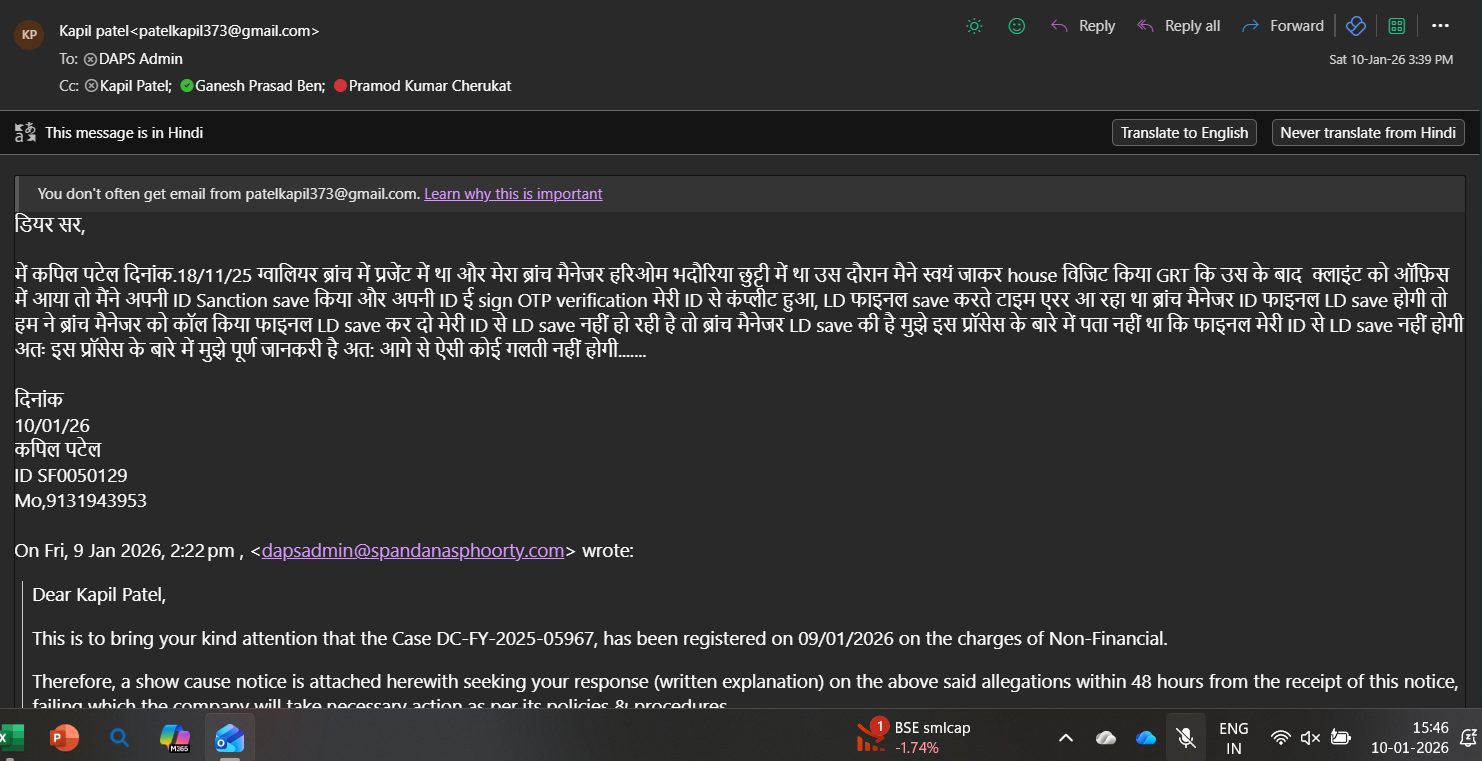The height and width of the screenshot is (761, 1482).
Task: Toggle the microphone mute tray icon
Action: click(1186, 738)
